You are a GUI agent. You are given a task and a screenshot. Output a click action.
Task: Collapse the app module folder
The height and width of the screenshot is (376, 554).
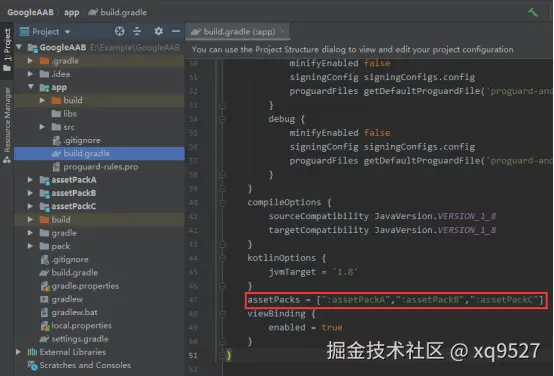[x=30, y=87]
